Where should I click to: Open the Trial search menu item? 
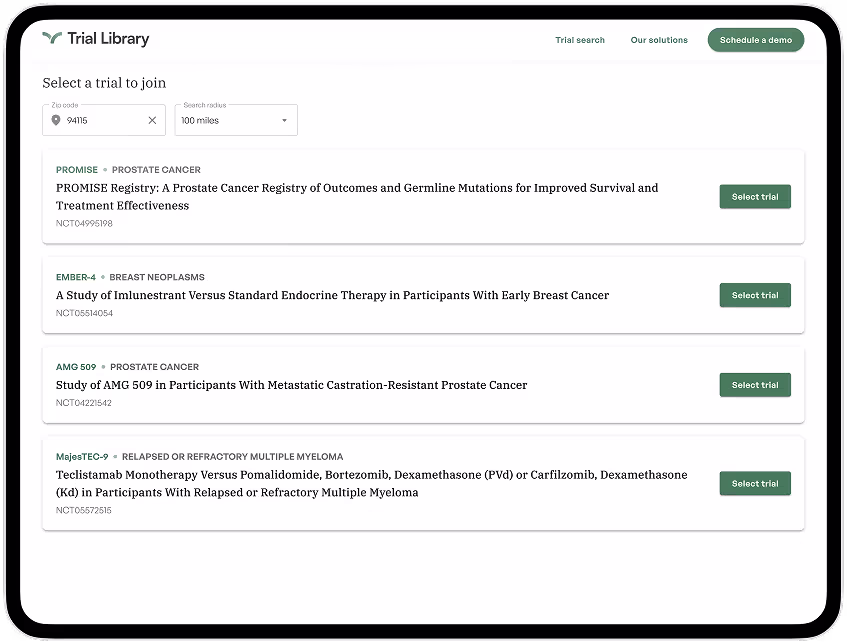[x=580, y=40]
